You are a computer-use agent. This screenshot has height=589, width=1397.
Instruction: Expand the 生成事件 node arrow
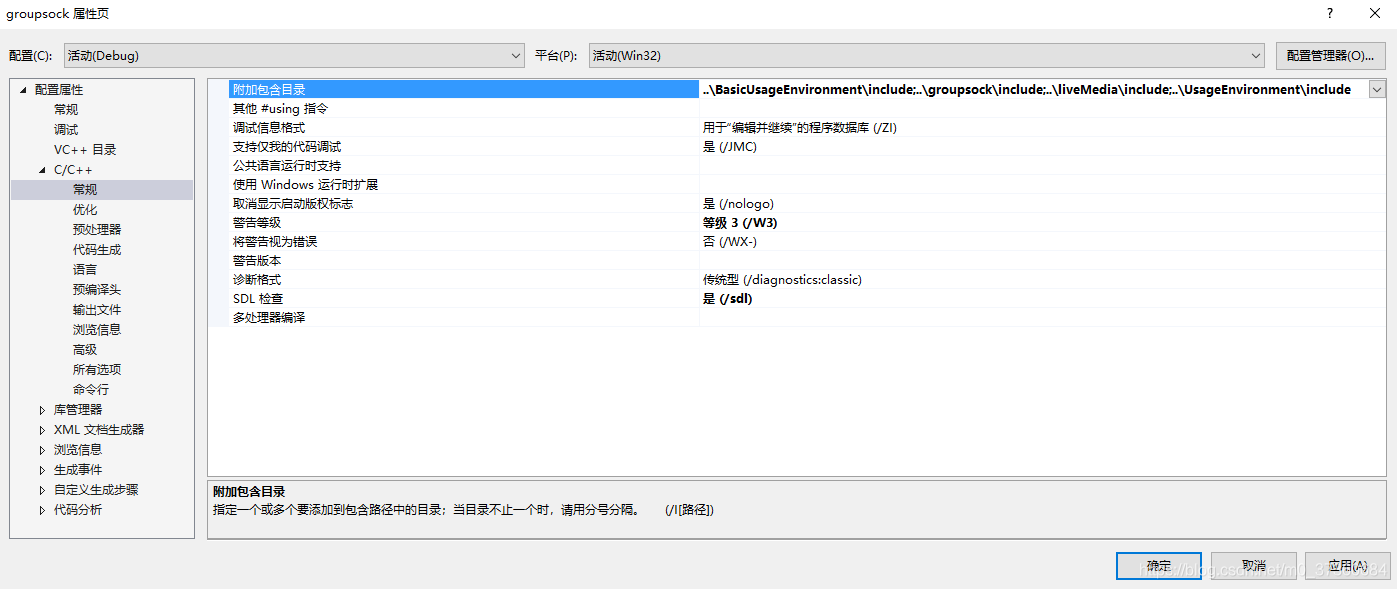(42, 470)
